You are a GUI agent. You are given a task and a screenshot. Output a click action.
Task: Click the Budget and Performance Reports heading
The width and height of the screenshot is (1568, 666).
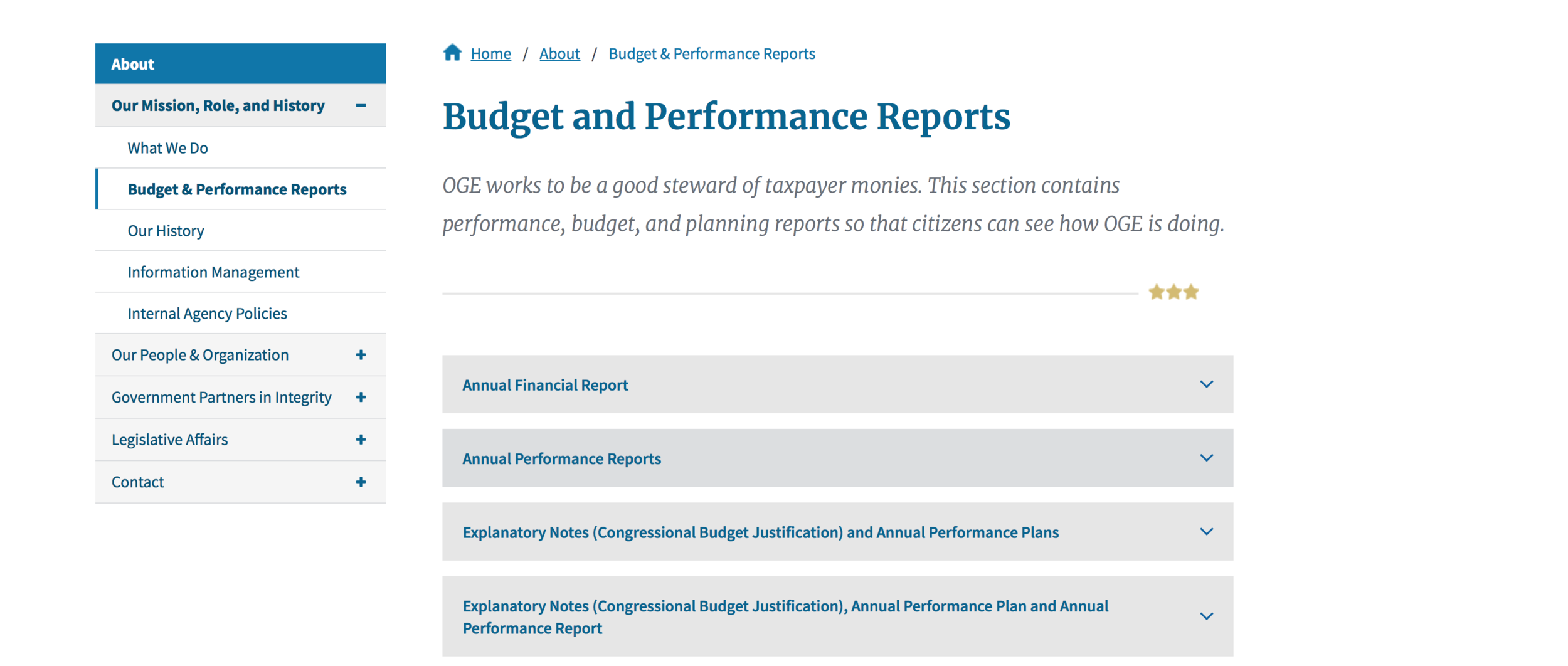[726, 117]
